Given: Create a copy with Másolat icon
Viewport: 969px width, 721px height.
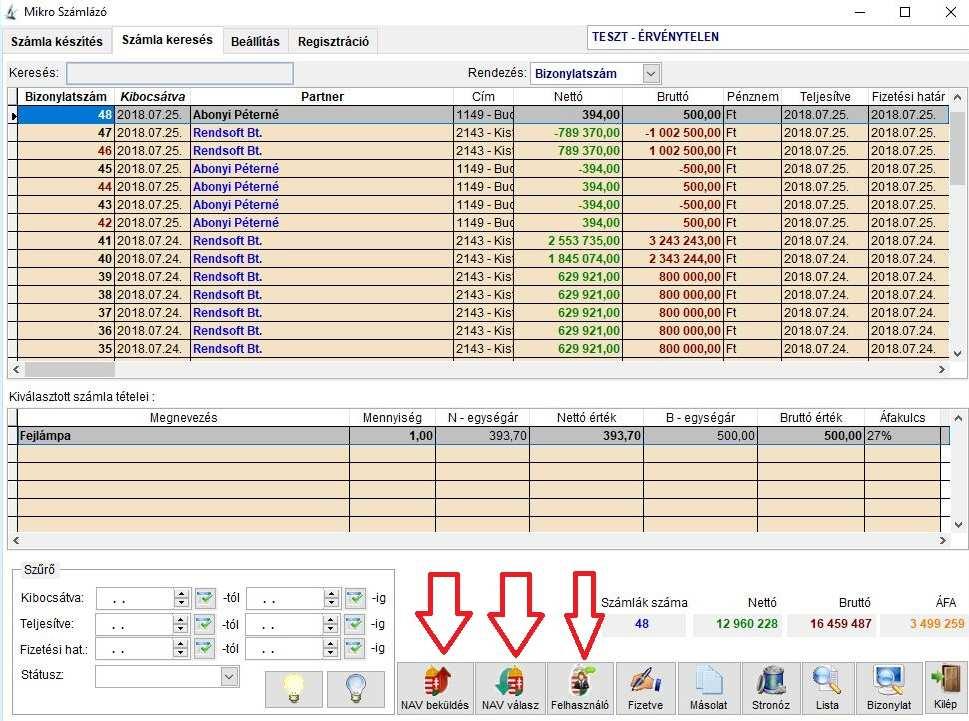Looking at the screenshot, I should (x=709, y=688).
